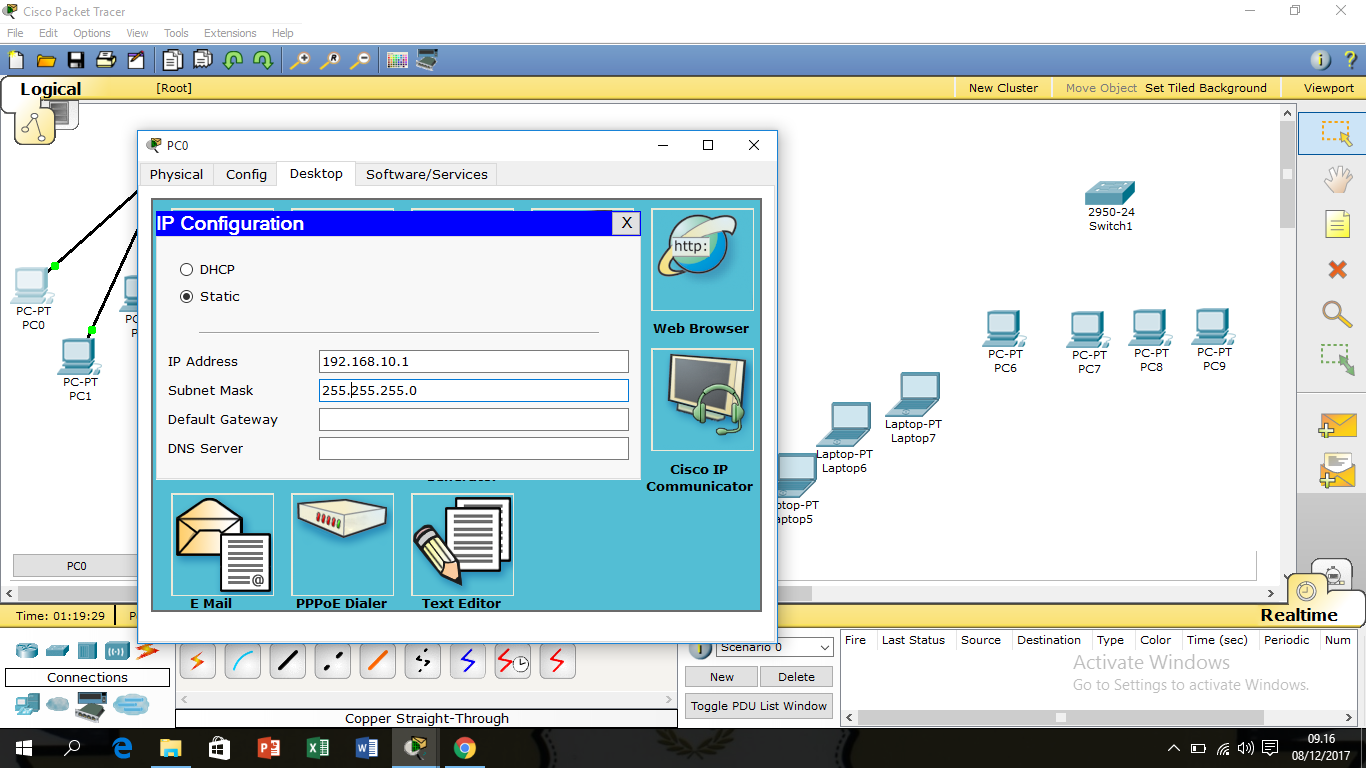Pick the blue serial DTE cable

pos(467,661)
